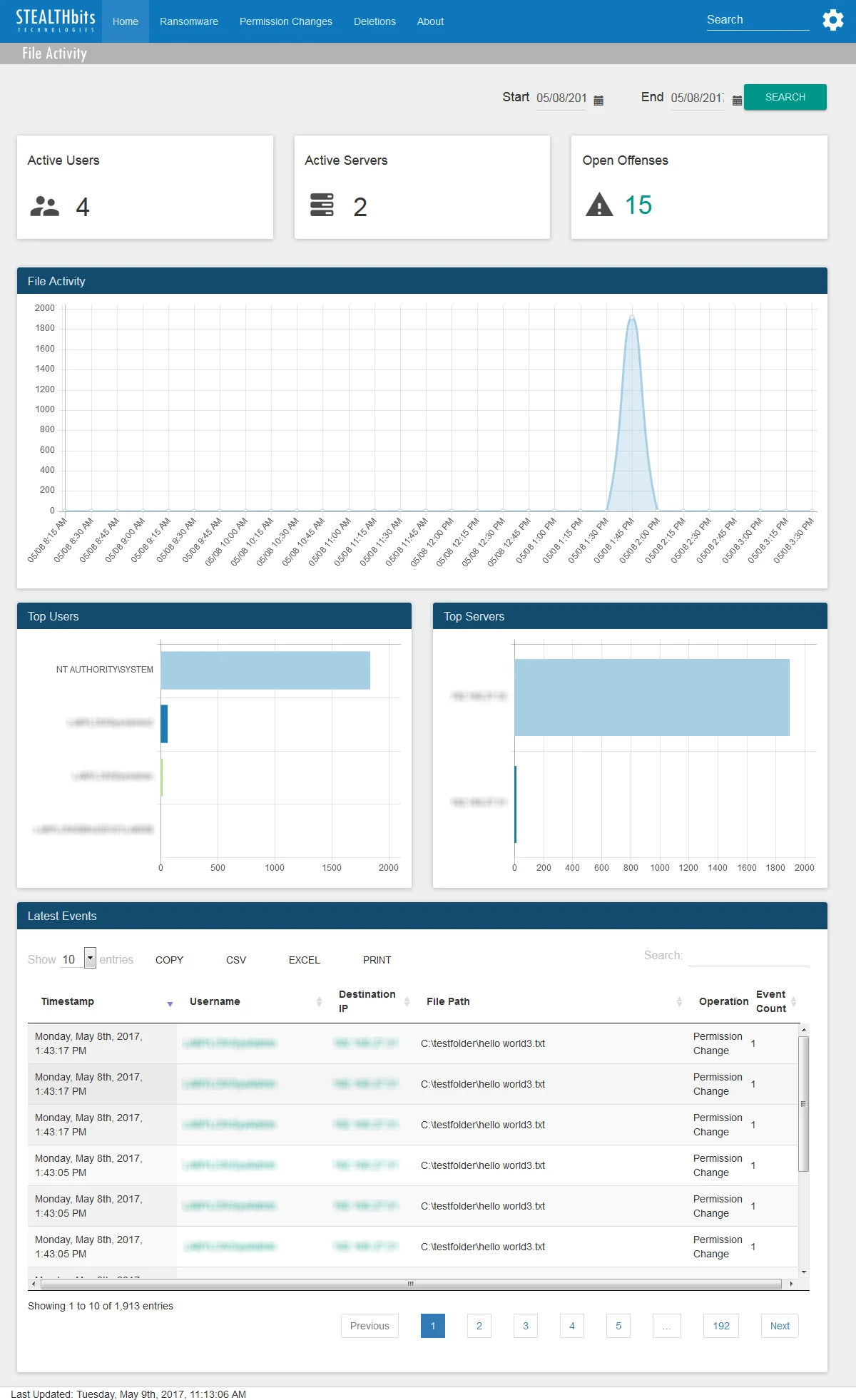Go to Next page of events
Image resolution: width=856 pixels, height=1400 pixels.
click(x=780, y=1326)
